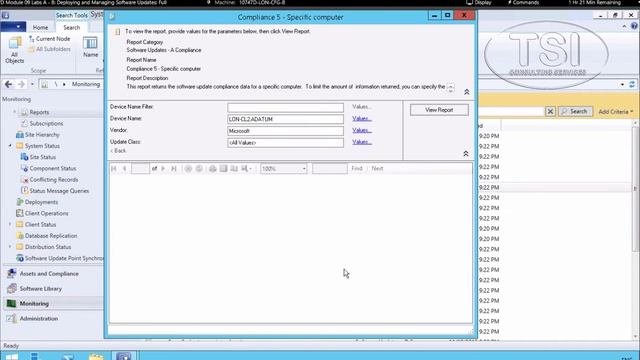Click the Vendor field containing Microsoft
This screenshot has height=360, width=640.
285,131
